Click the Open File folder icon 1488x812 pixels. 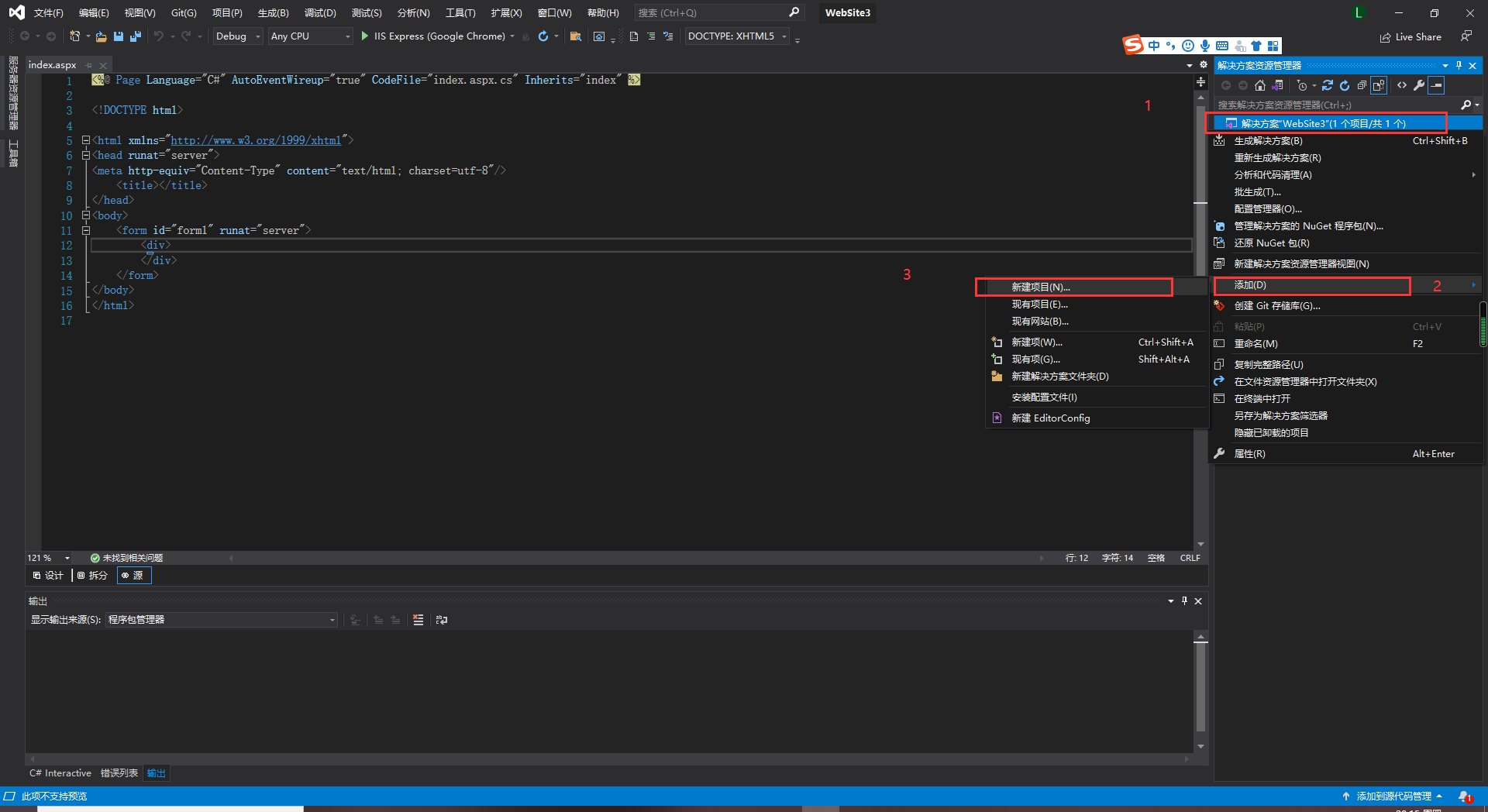point(101,36)
